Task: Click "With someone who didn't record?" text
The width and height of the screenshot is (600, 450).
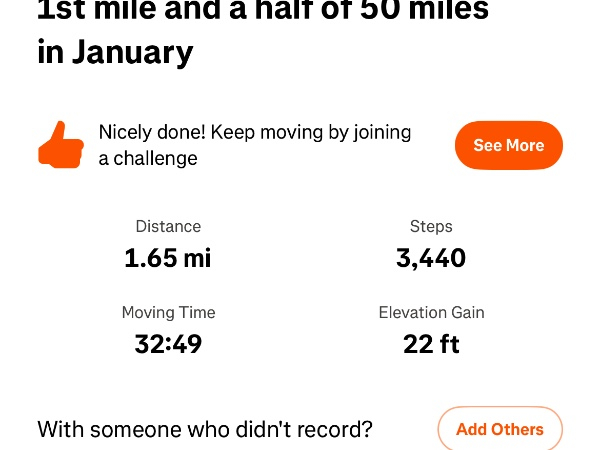Action: pyautogui.click(x=205, y=430)
